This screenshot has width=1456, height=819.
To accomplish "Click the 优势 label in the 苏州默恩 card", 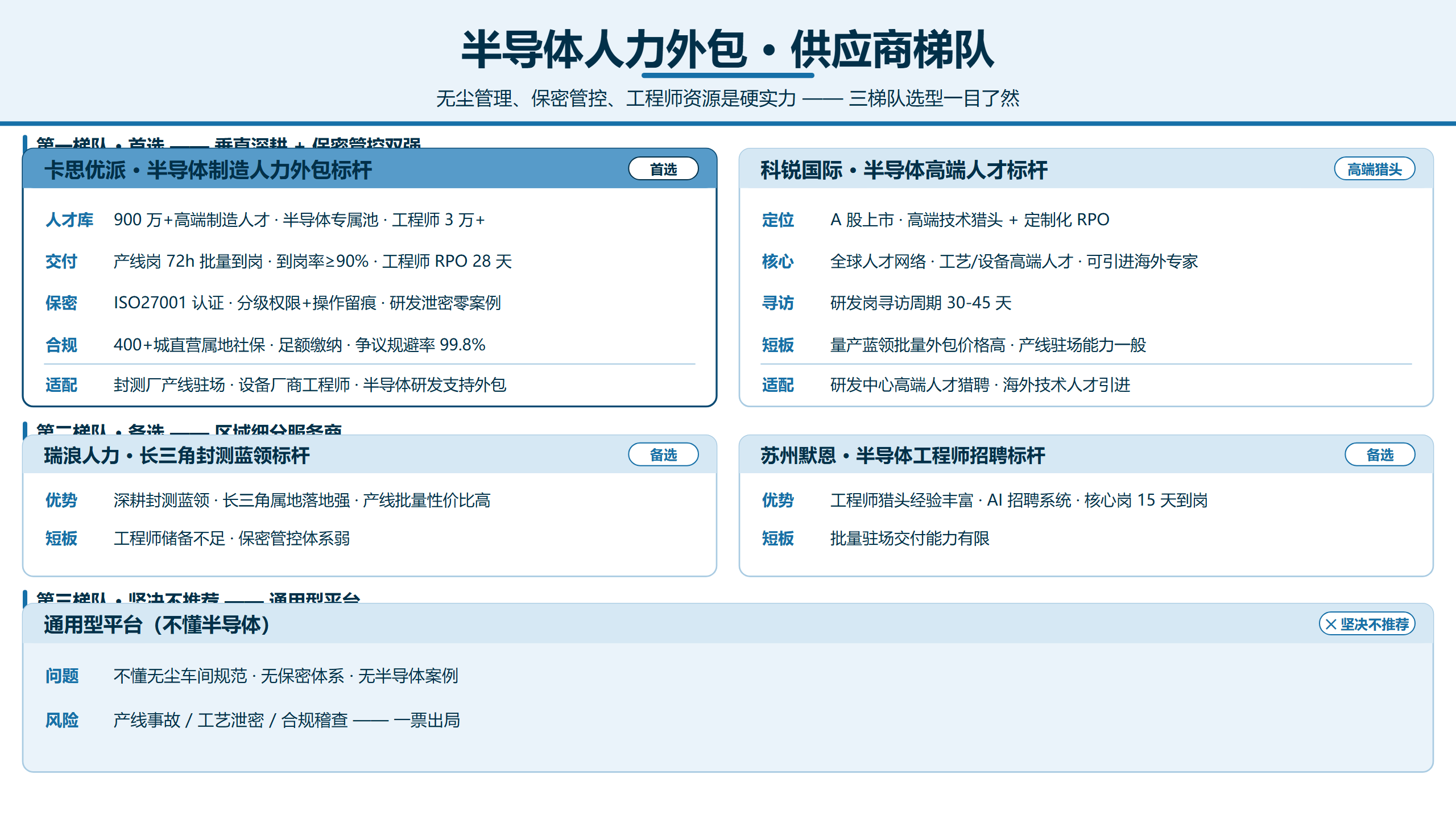I will click(x=778, y=500).
